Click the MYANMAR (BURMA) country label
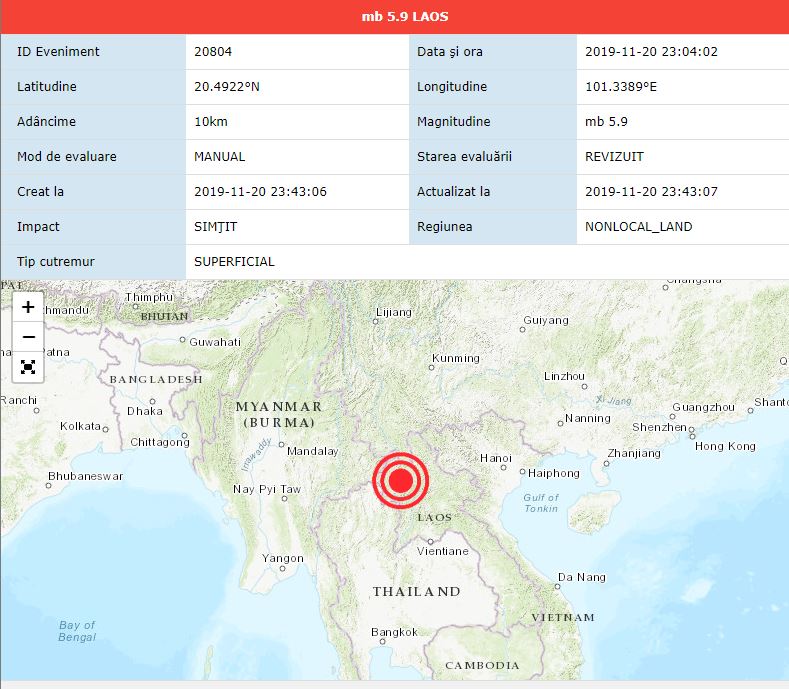Viewport: 789px width, 689px height. point(278,414)
